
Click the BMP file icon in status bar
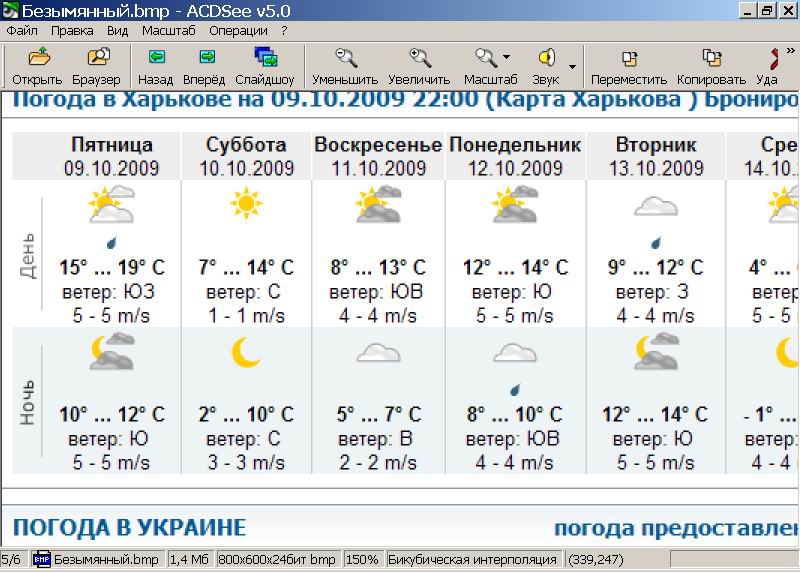(x=42, y=560)
